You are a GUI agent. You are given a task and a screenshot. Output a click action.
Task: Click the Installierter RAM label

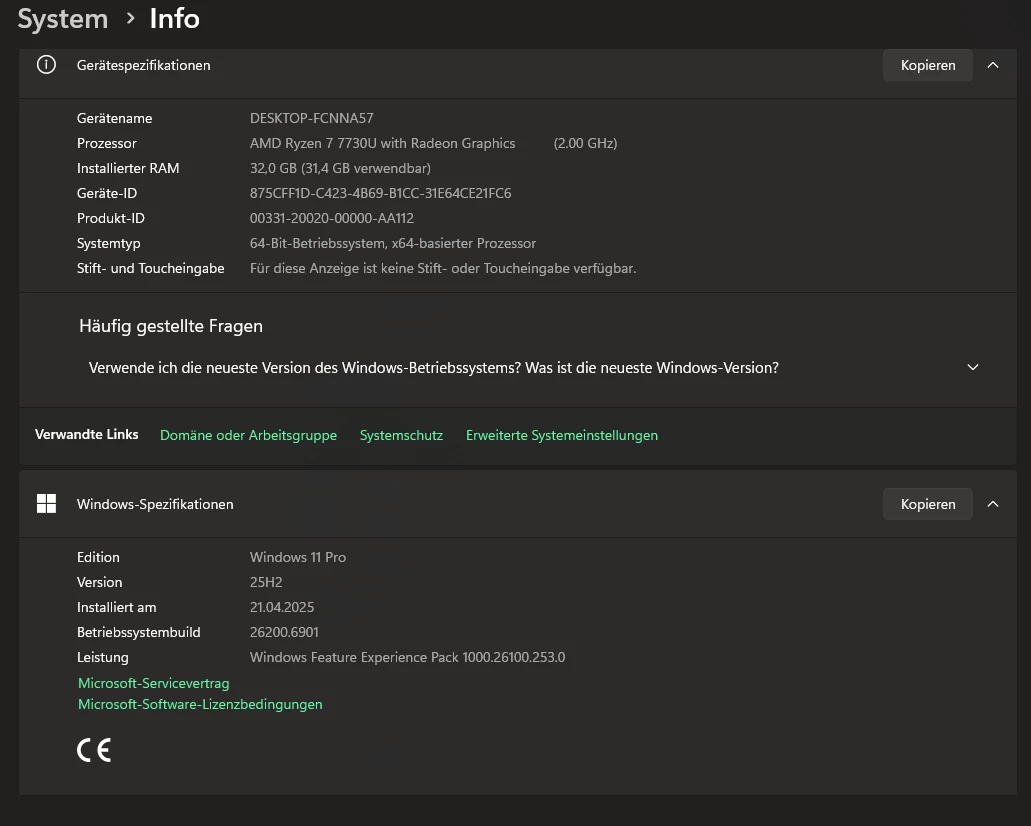coord(128,168)
